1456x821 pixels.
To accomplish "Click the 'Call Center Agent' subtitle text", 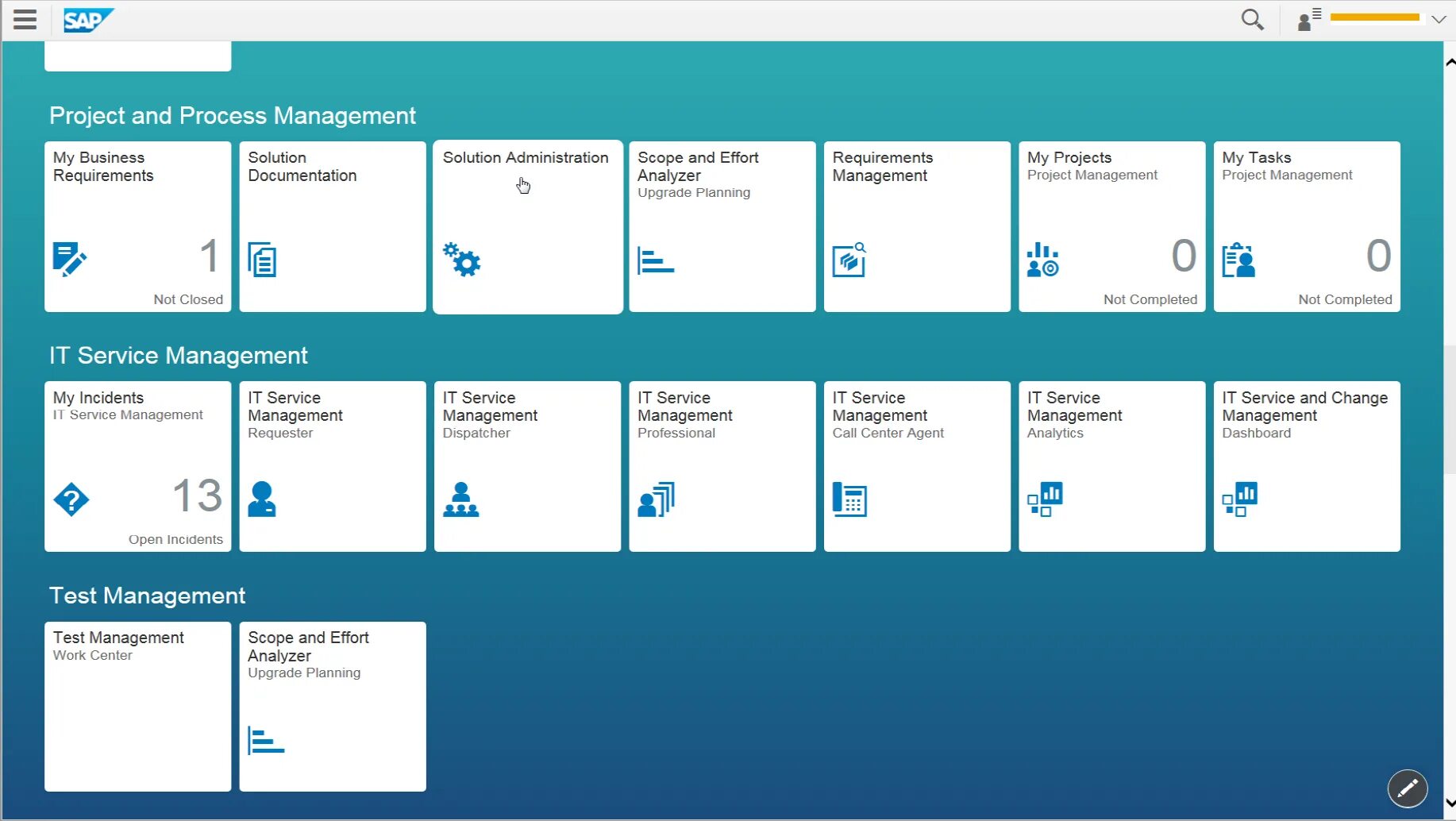I will [x=888, y=433].
